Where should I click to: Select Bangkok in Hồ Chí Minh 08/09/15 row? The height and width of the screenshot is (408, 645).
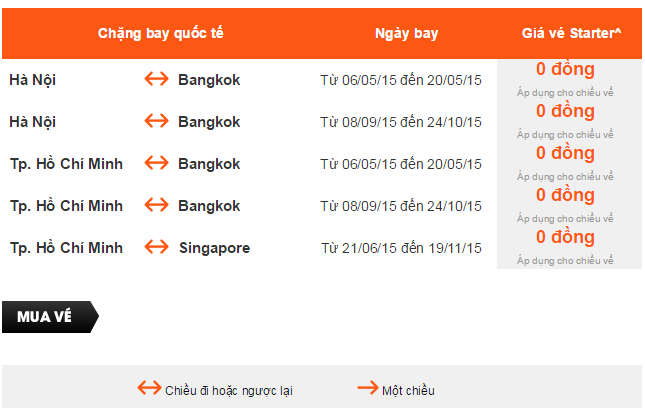pyautogui.click(x=209, y=205)
